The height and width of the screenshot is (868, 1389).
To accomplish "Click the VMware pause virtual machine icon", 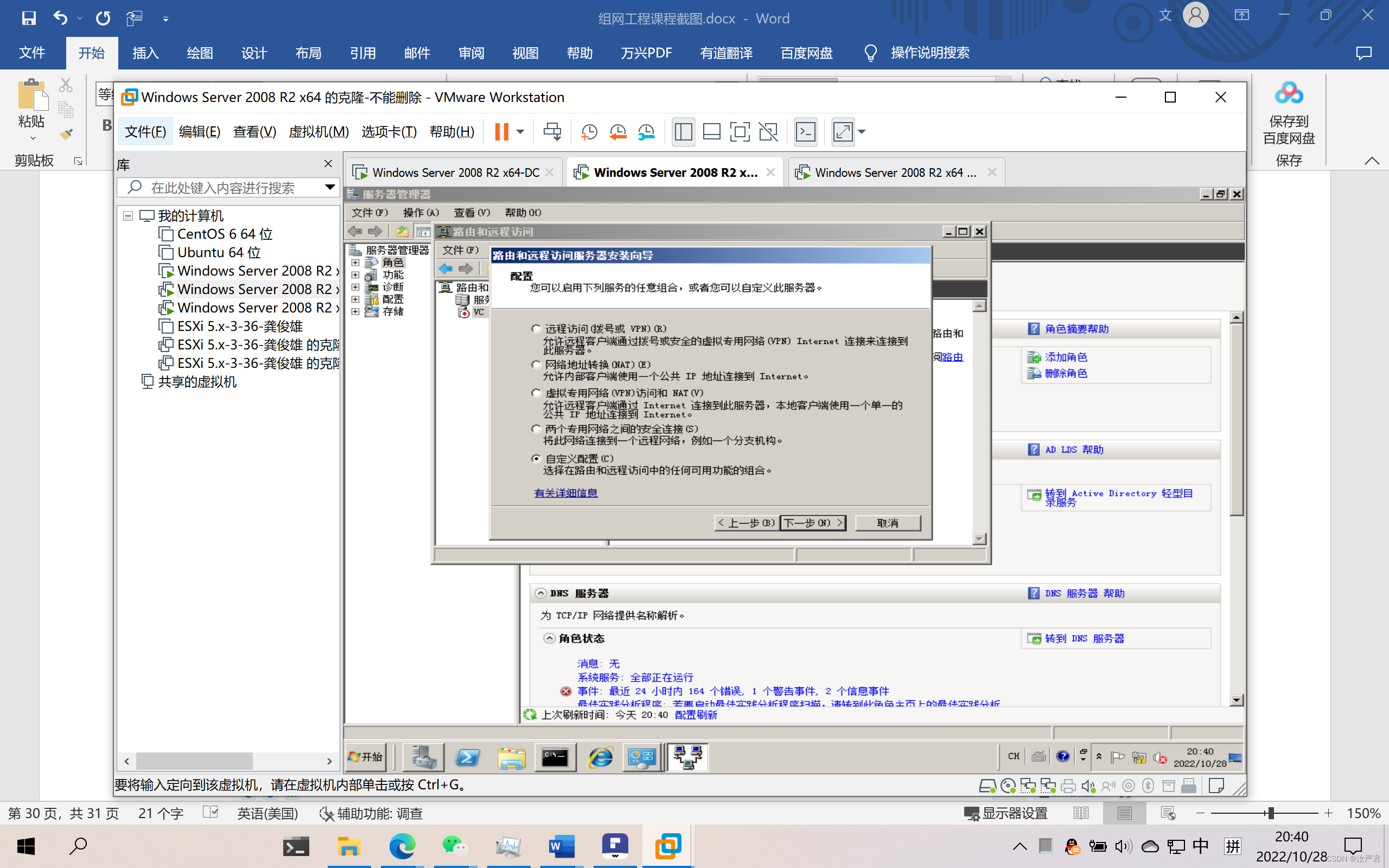I will (x=502, y=132).
